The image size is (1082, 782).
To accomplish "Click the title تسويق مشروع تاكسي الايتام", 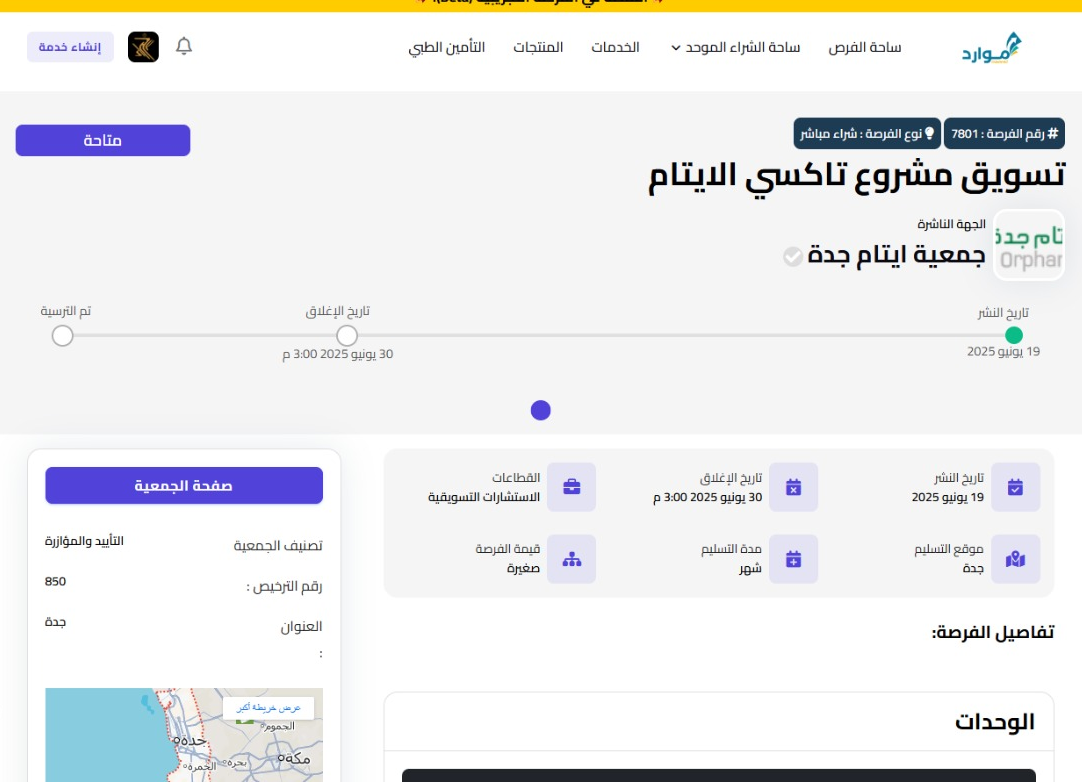I will click(x=856, y=176).
